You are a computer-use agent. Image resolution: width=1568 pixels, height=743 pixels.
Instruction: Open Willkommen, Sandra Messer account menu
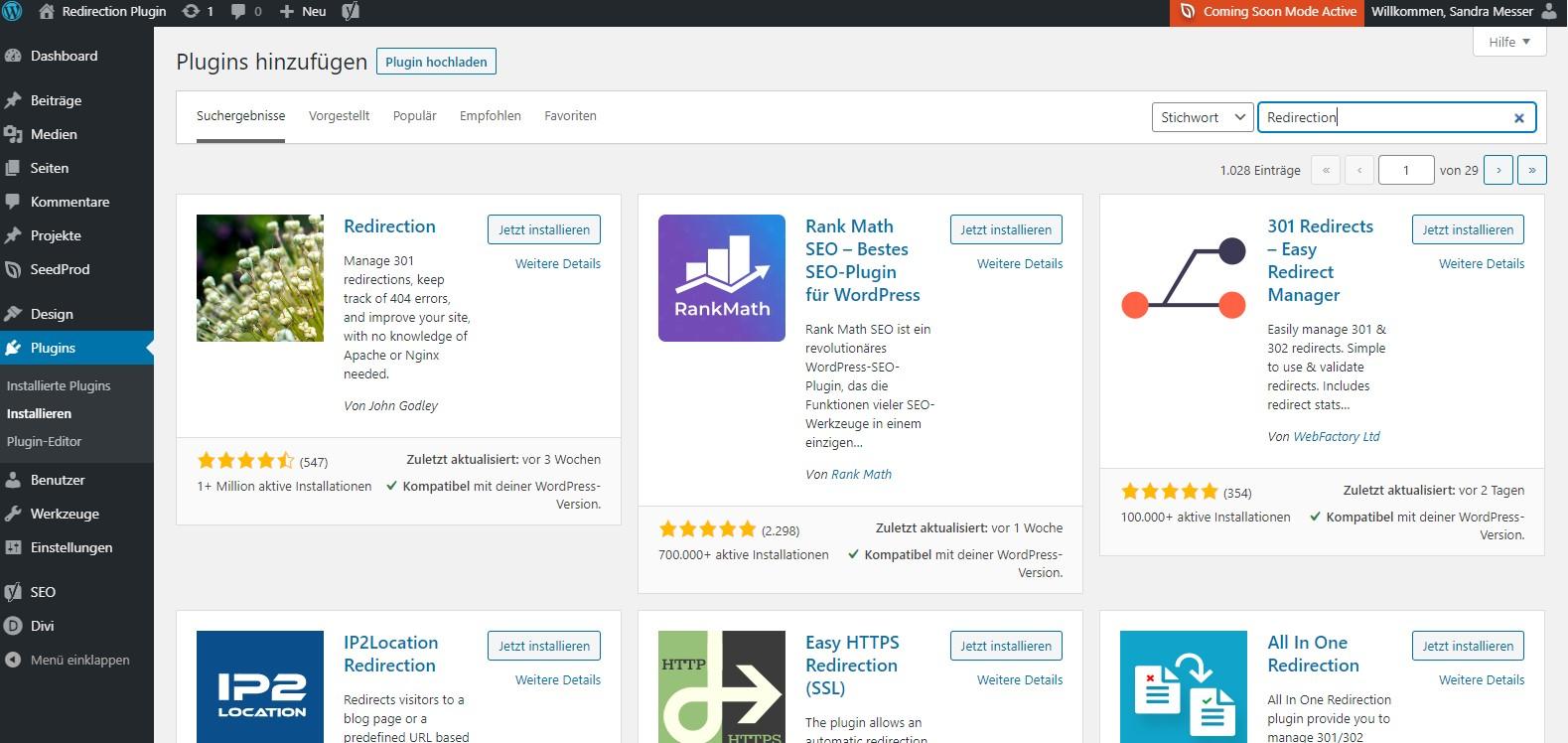(1465, 12)
